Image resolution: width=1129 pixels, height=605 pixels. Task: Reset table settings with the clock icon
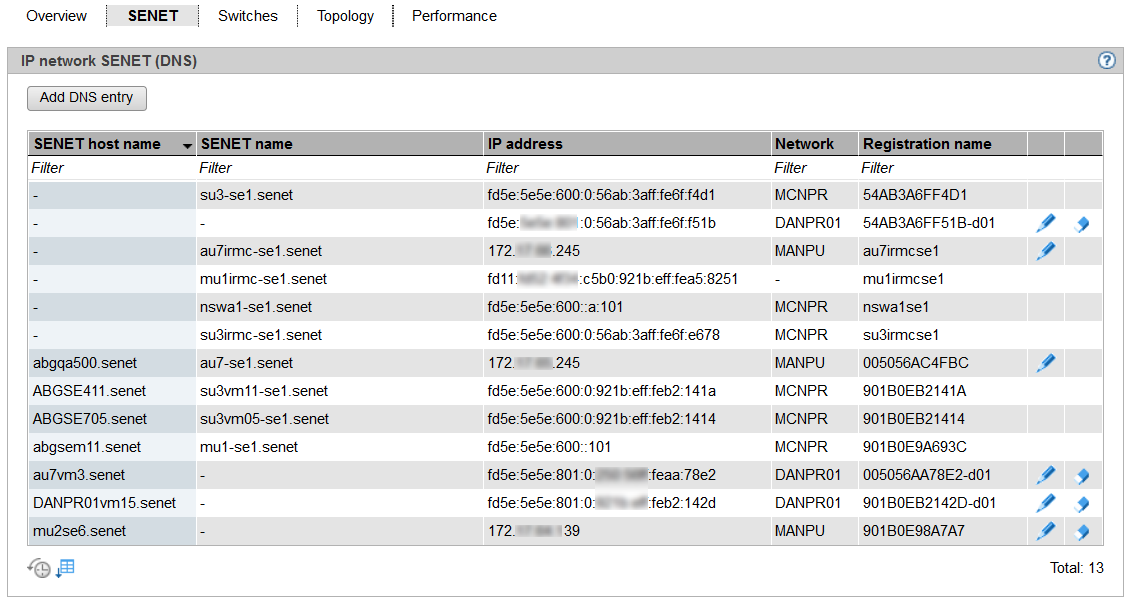pyautogui.click(x=39, y=568)
